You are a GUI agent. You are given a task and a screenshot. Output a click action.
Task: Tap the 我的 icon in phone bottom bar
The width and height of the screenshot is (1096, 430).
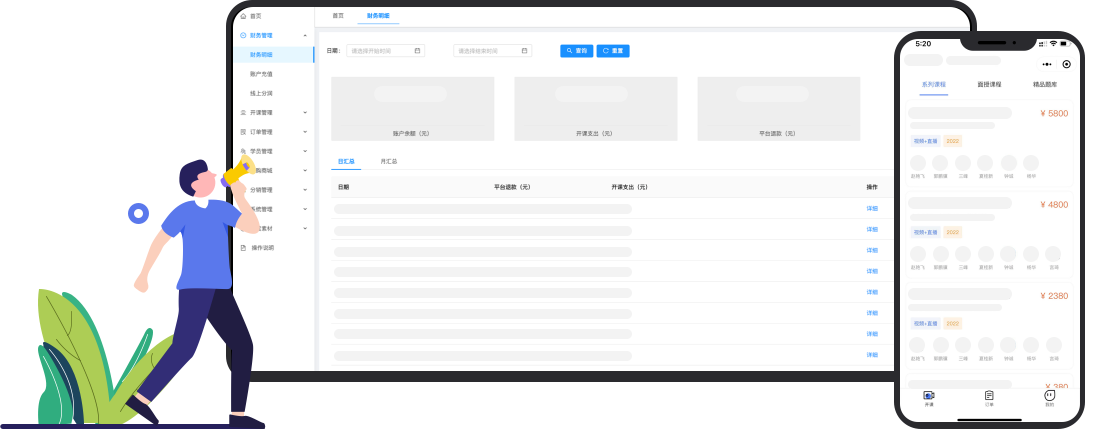click(x=1049, y=396)
